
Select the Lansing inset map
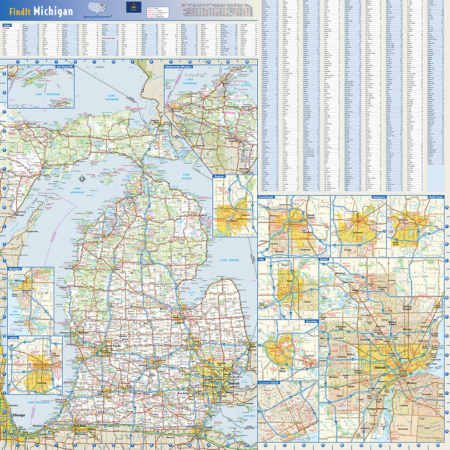35,365
